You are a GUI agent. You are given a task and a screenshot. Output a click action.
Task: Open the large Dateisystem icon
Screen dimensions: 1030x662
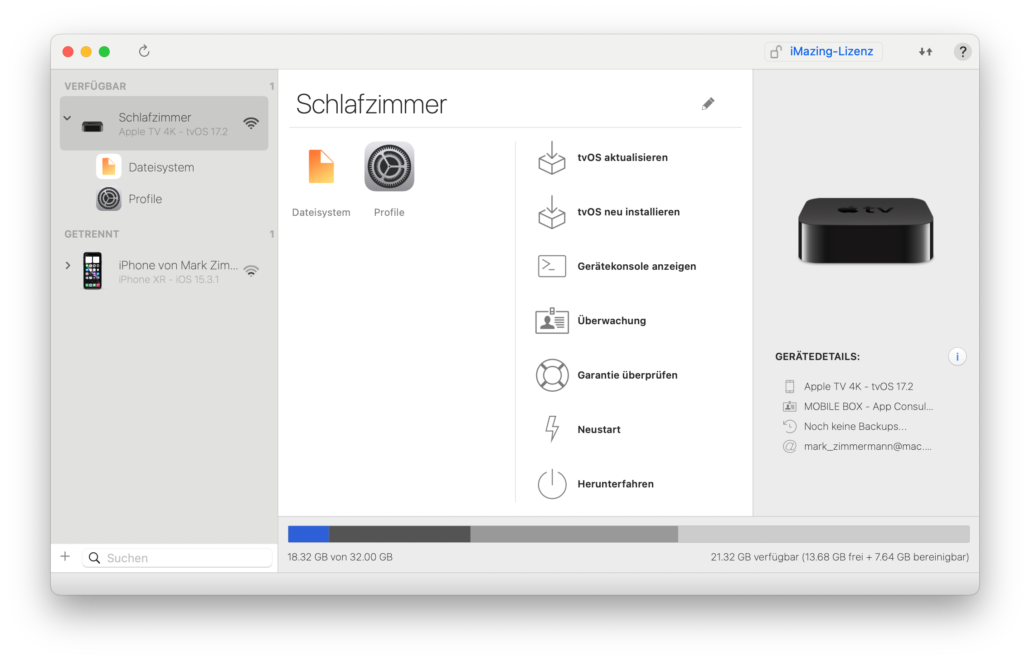point(321,167)
